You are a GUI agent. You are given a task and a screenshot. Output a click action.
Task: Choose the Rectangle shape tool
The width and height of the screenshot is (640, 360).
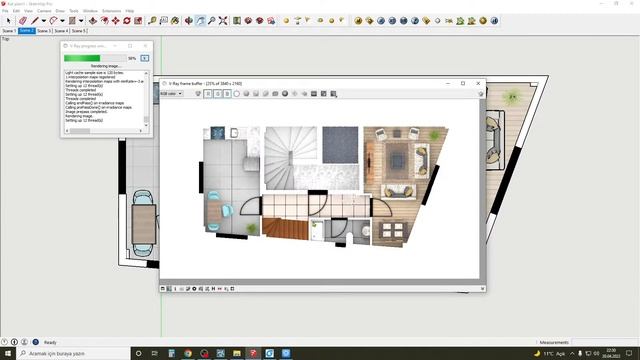72,20
